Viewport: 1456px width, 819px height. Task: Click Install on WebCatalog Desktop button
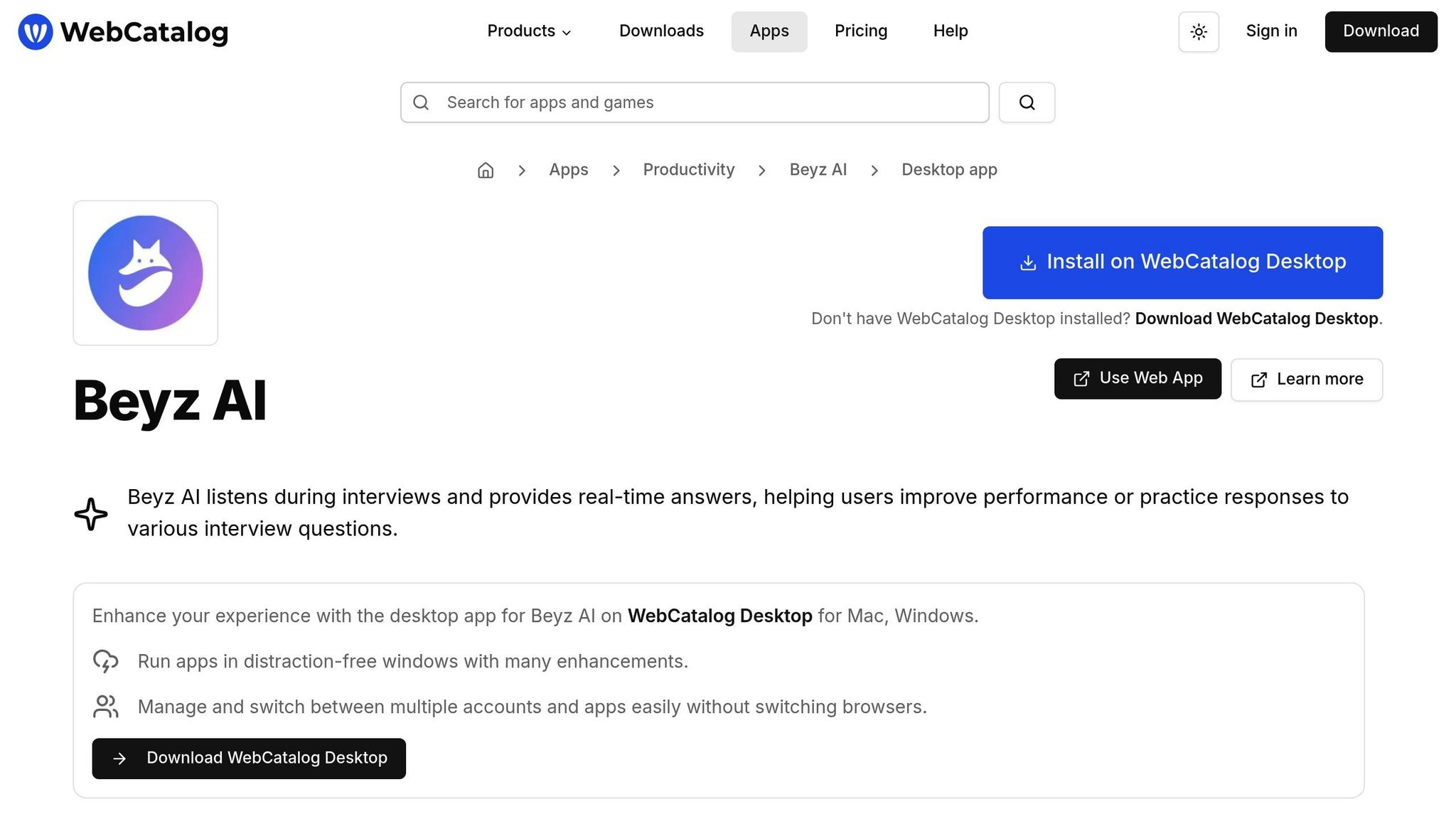click(1182, 262)
